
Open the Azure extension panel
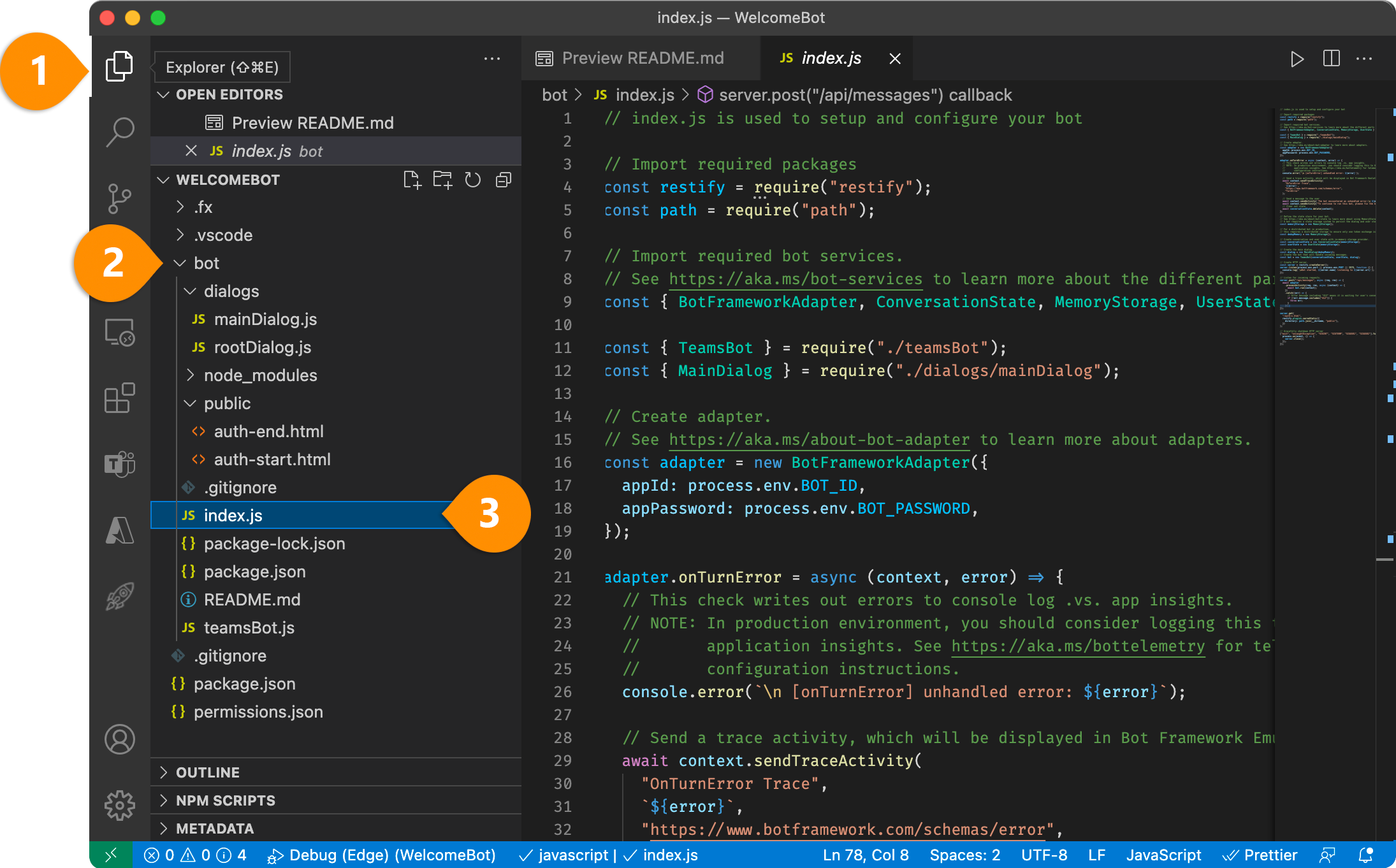tap(119, 531)
